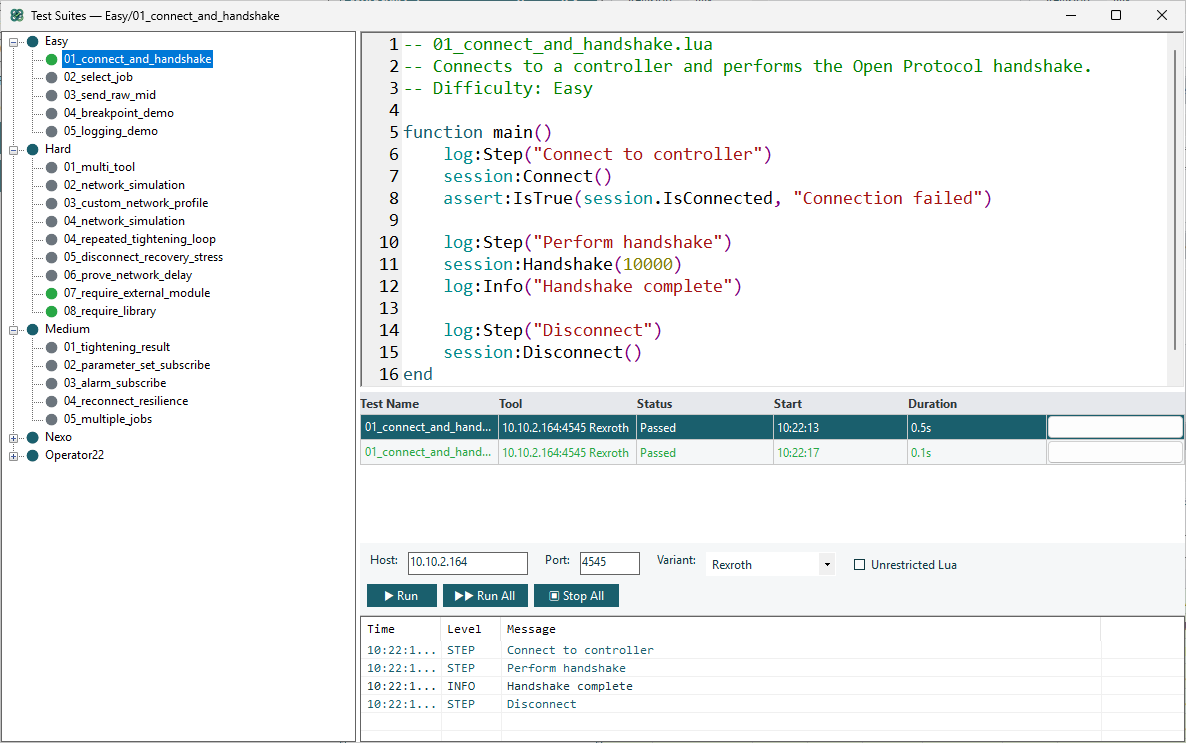Select the 04_repeated_tightening_loop test

pyautogui.click(x=140, y=240)
